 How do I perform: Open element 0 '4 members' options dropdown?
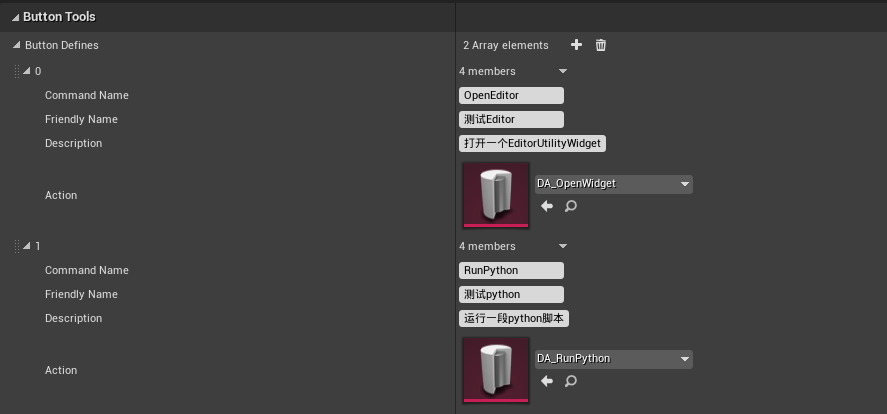(562, 71)
